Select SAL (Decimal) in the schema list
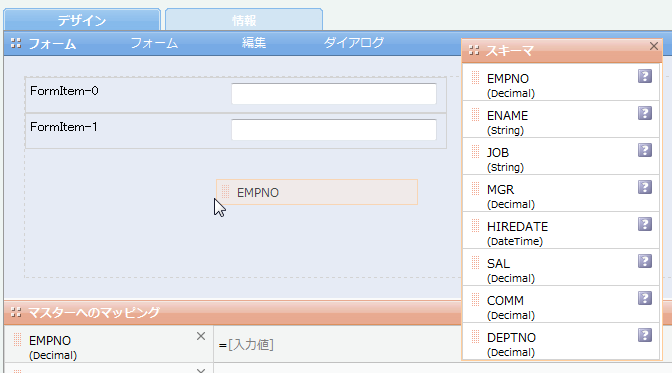This screenshot has height=373, width=672. 561,267
